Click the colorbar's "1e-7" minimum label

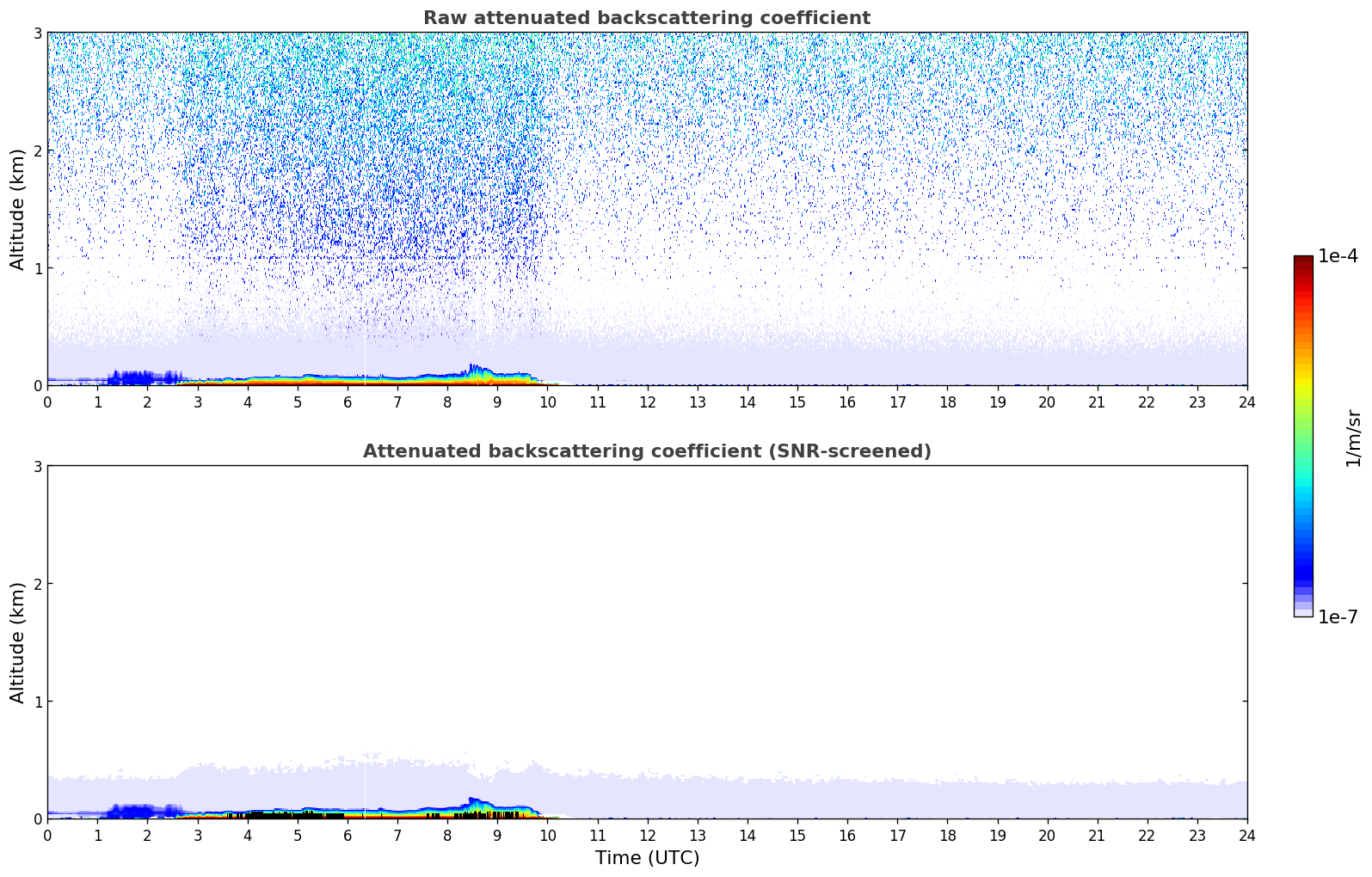click(x=1338, y=616)
